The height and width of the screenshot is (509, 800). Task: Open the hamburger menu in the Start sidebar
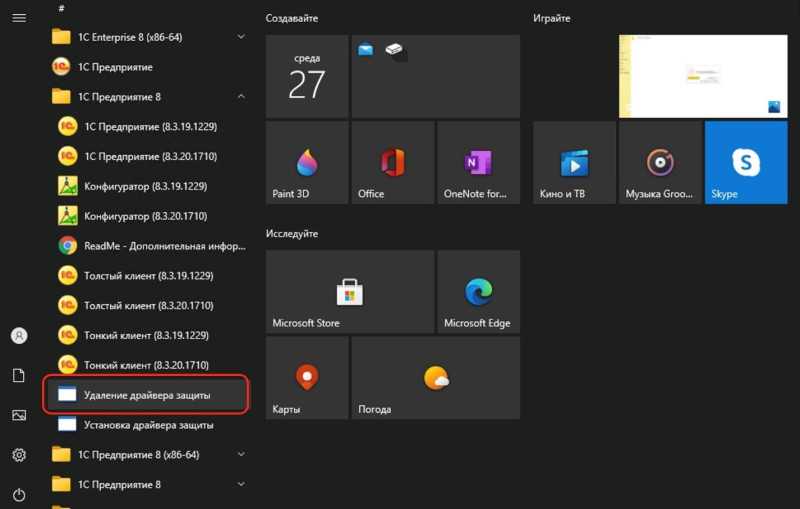[19, 18]
